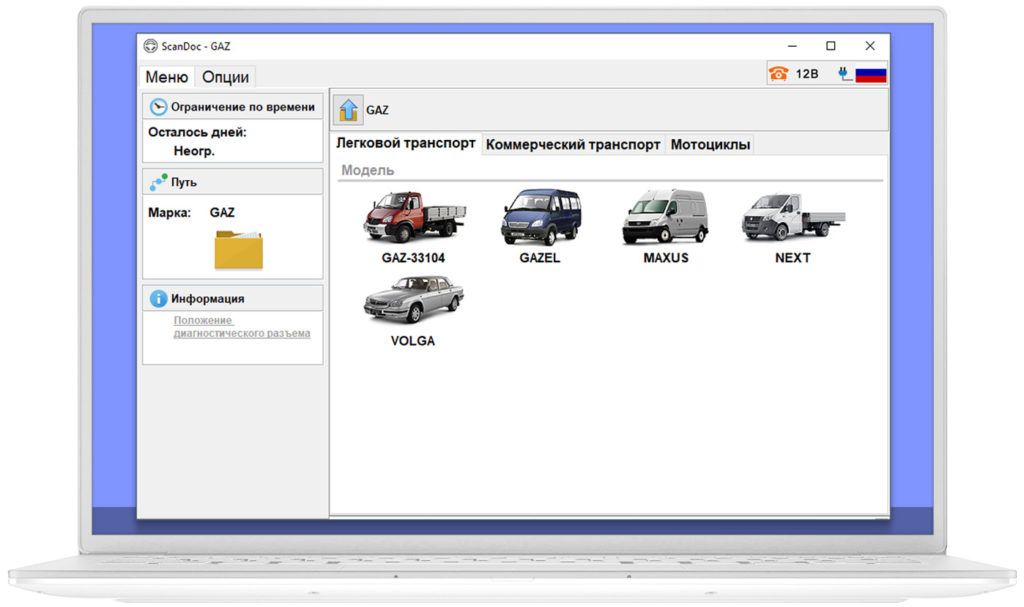Open the yellow folder under Марка

point(239,250)
